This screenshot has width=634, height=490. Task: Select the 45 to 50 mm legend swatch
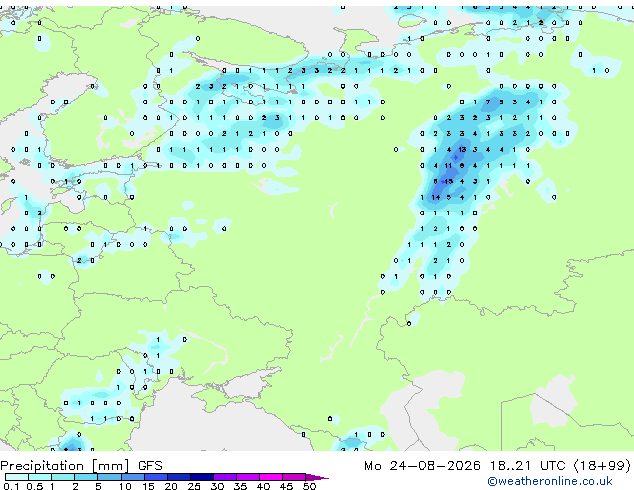293,477
